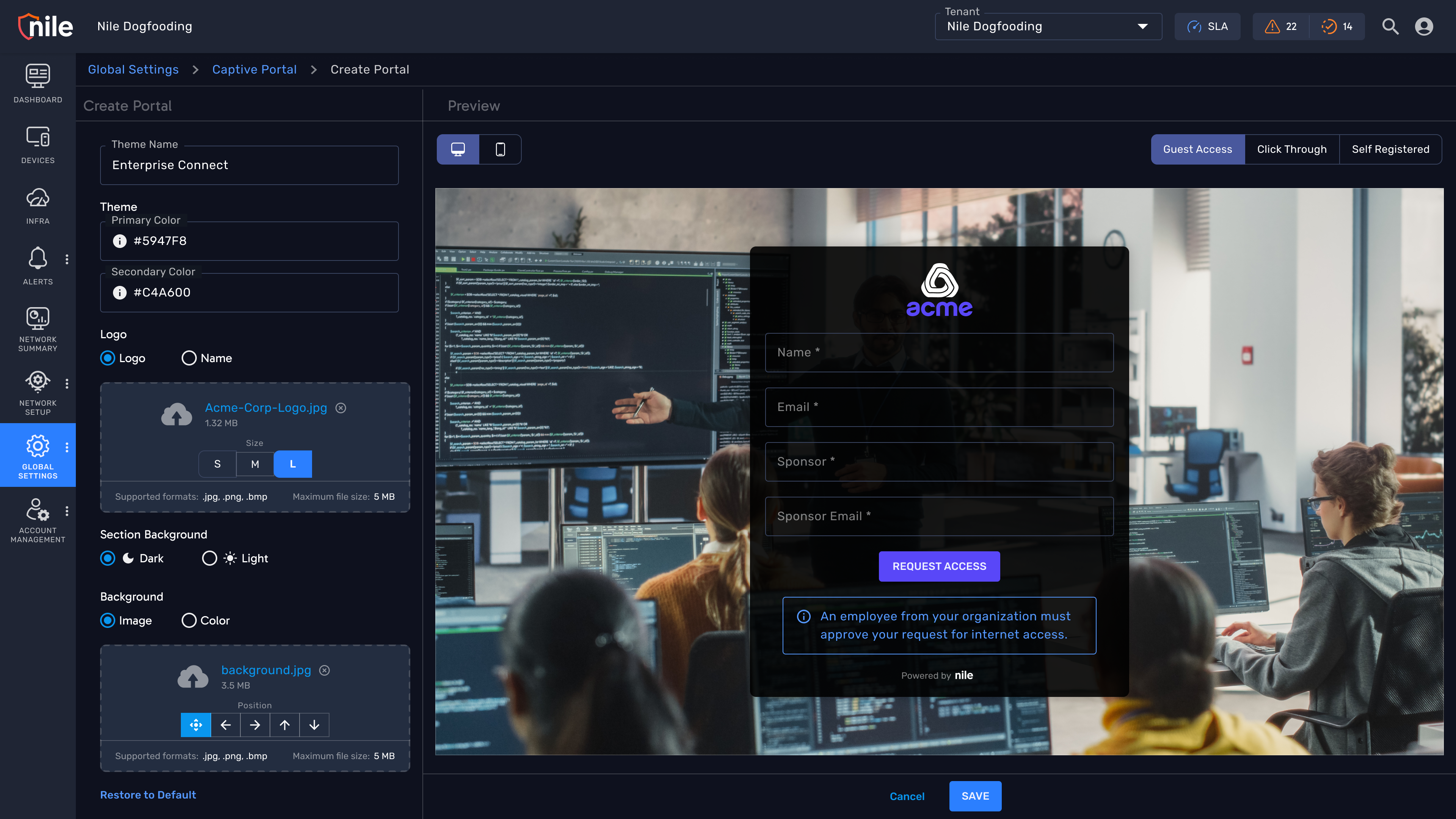Align background position to the left arrow
1456x819 pixels.
pyautogui.click(x=226, y=725)
